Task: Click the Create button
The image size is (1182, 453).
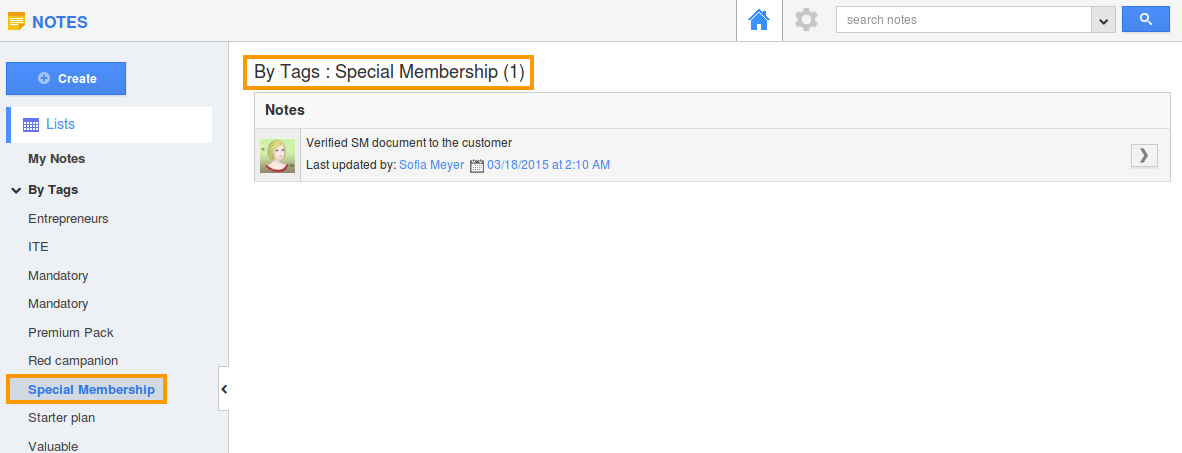Action: 66,78
